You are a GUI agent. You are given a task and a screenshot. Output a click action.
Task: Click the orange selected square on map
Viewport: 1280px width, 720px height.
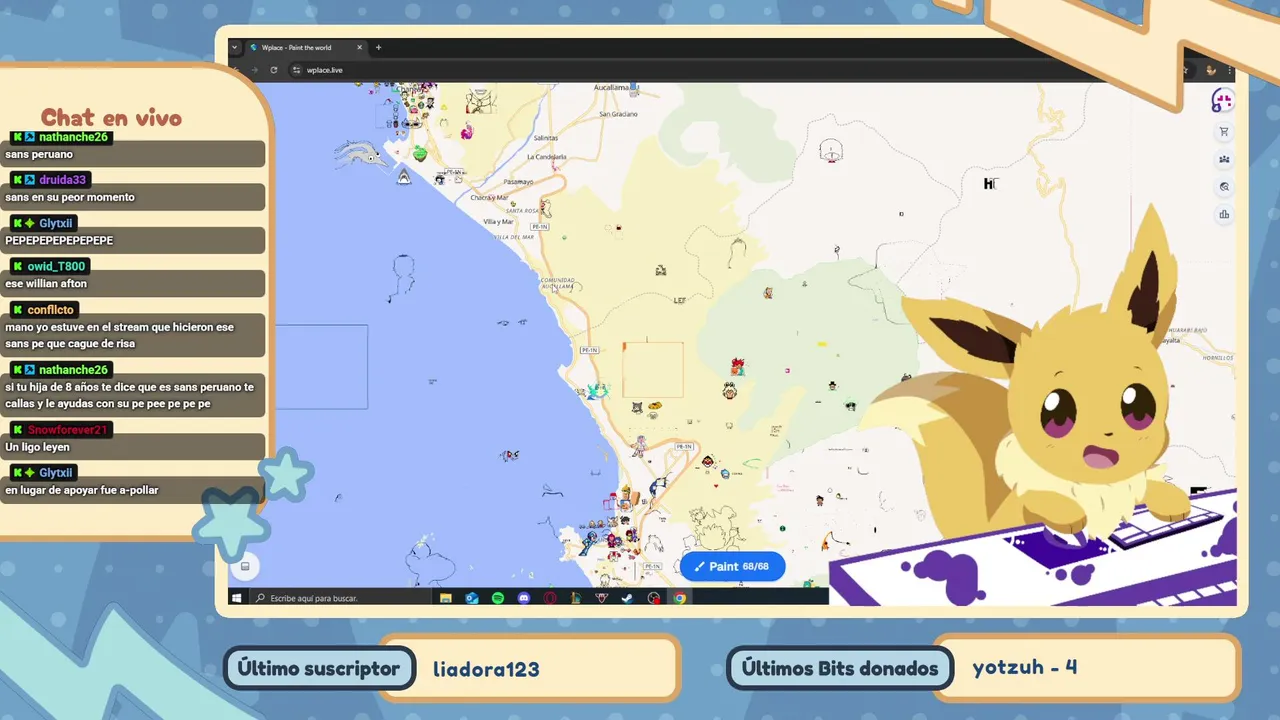[x=653, y=369]
